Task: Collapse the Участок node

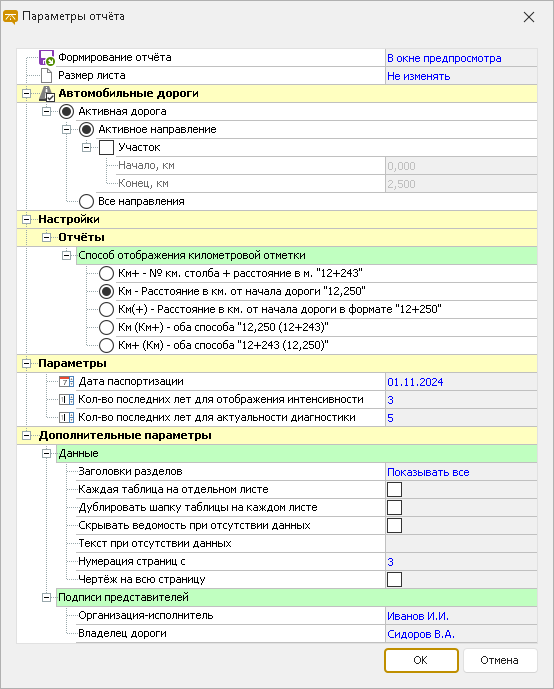Action: 87,148
